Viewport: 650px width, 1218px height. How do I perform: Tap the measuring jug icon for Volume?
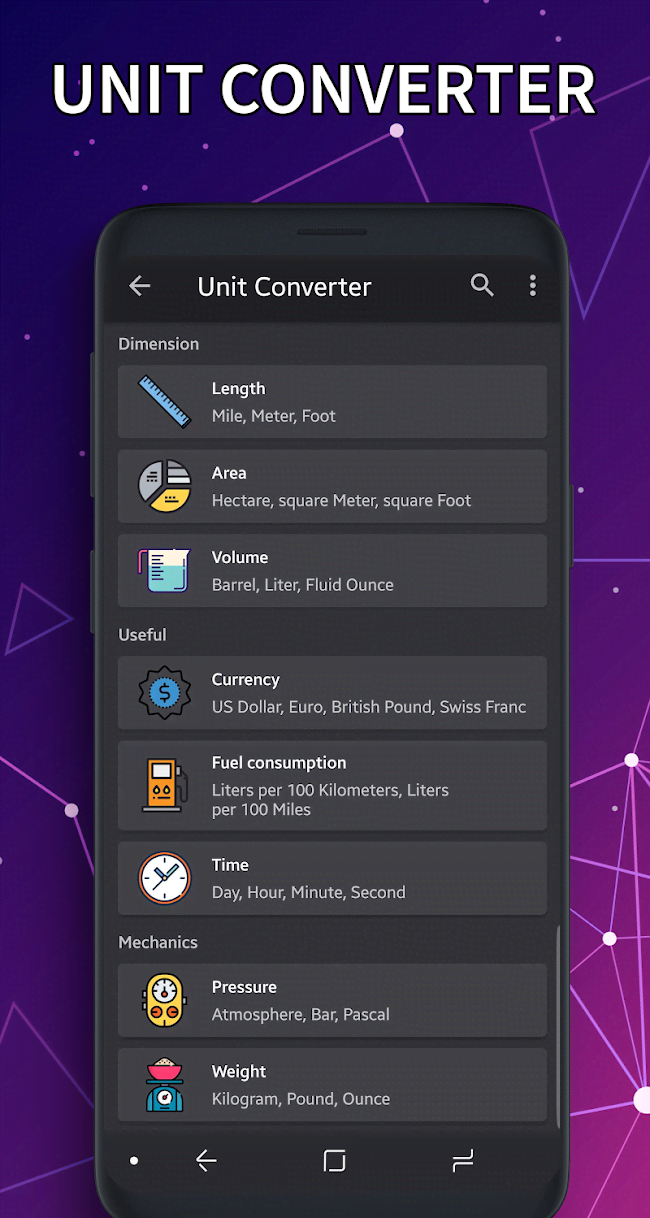tap(164, 570)
